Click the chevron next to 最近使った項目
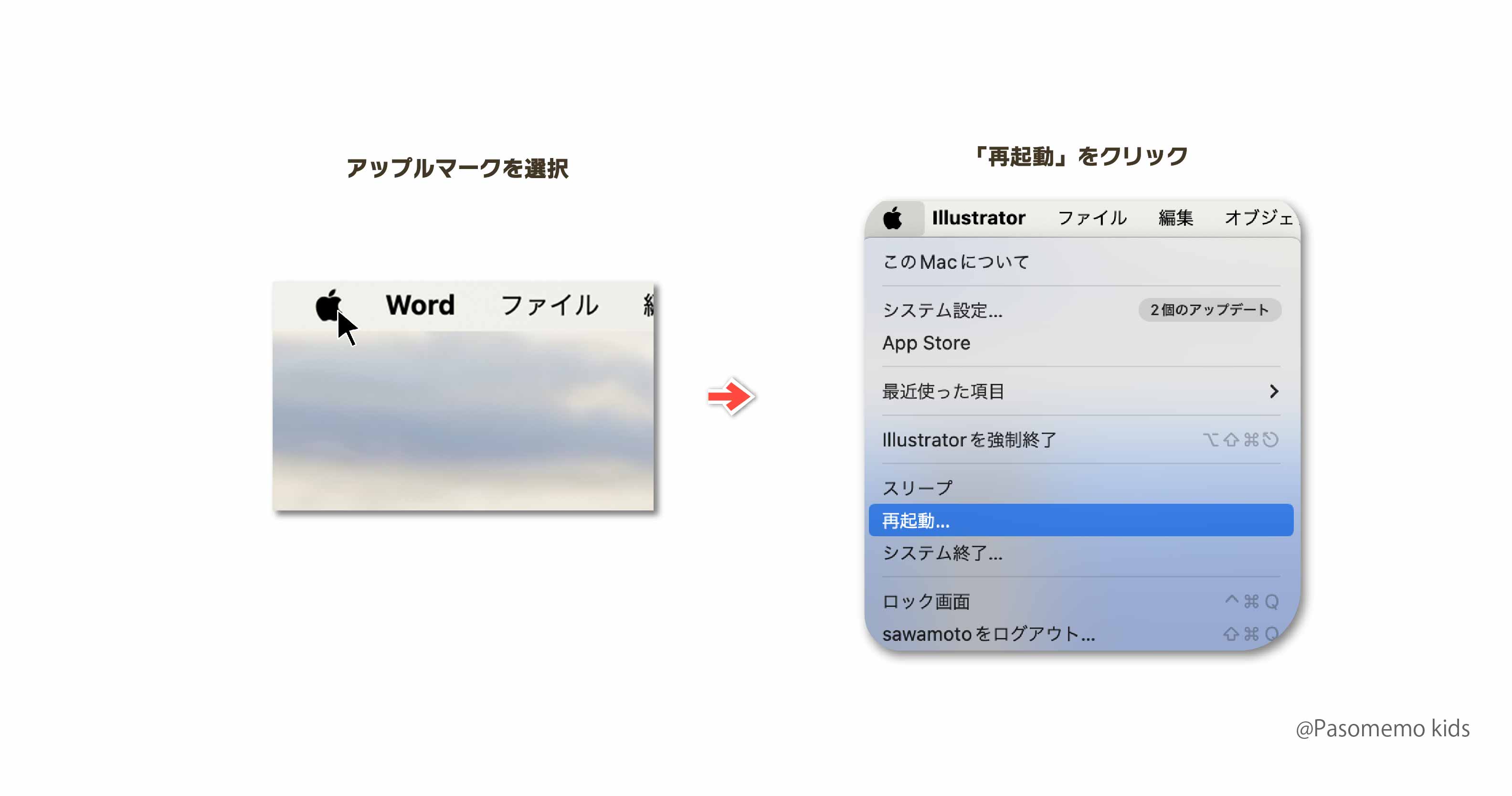 tap(1274, 392)
